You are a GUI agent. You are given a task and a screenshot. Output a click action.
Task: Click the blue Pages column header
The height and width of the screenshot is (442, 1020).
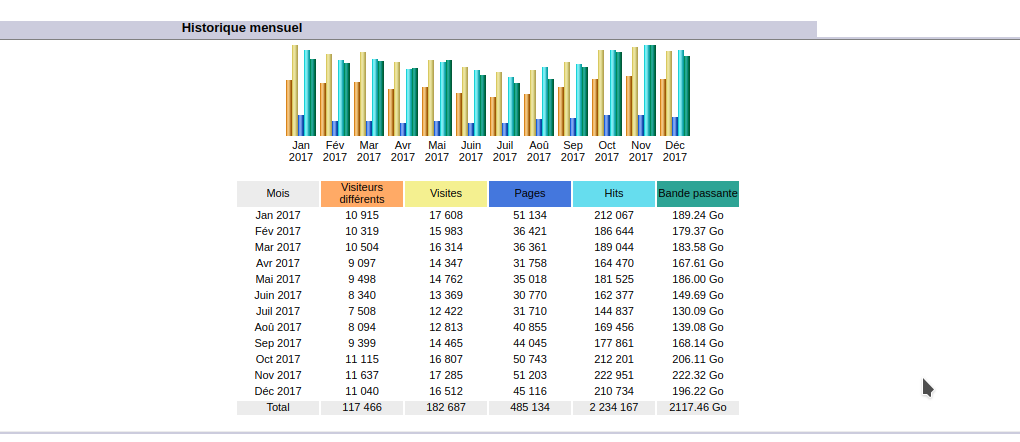pyautogui.click(x=530, y=194)
